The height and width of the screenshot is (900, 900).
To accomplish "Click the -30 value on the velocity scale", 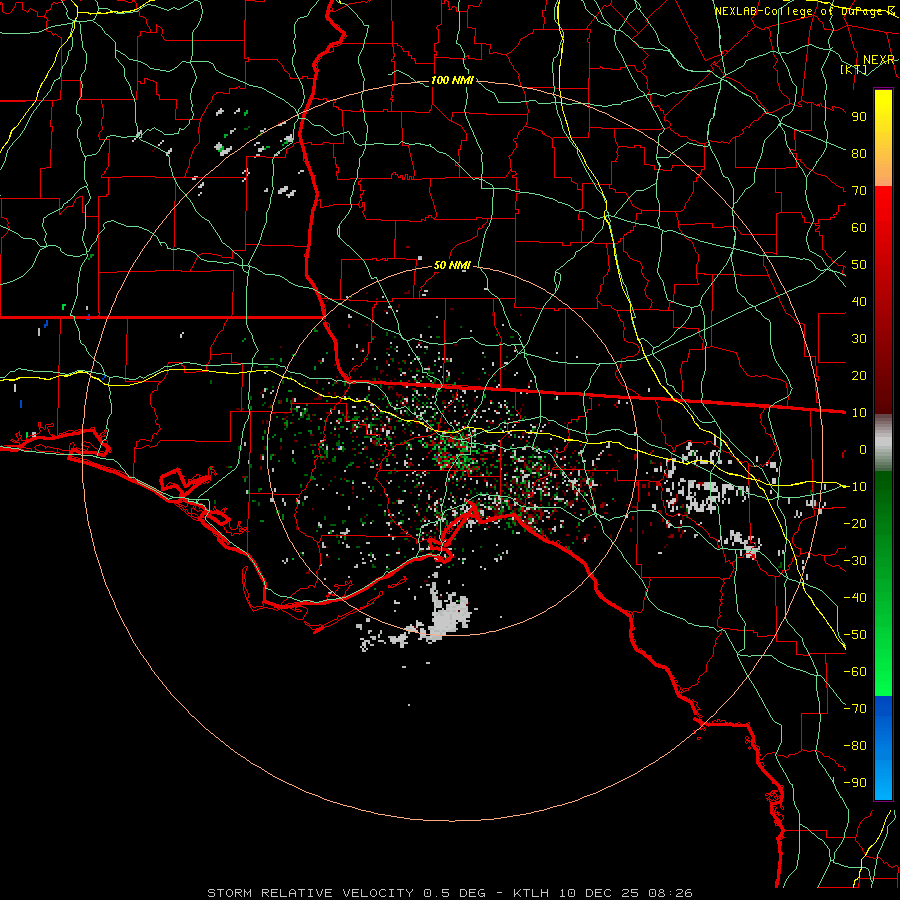I will [x=855, y=560].
